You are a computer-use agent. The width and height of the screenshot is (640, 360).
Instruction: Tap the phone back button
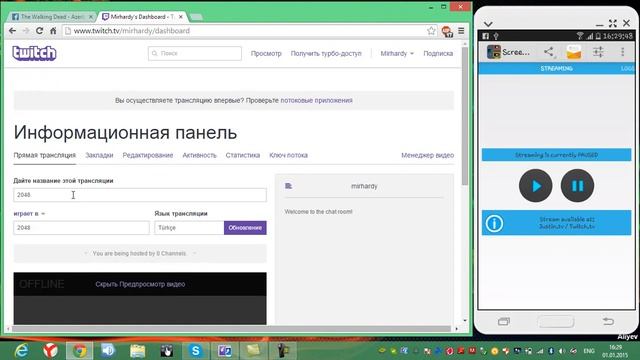[x=608, y=321]
